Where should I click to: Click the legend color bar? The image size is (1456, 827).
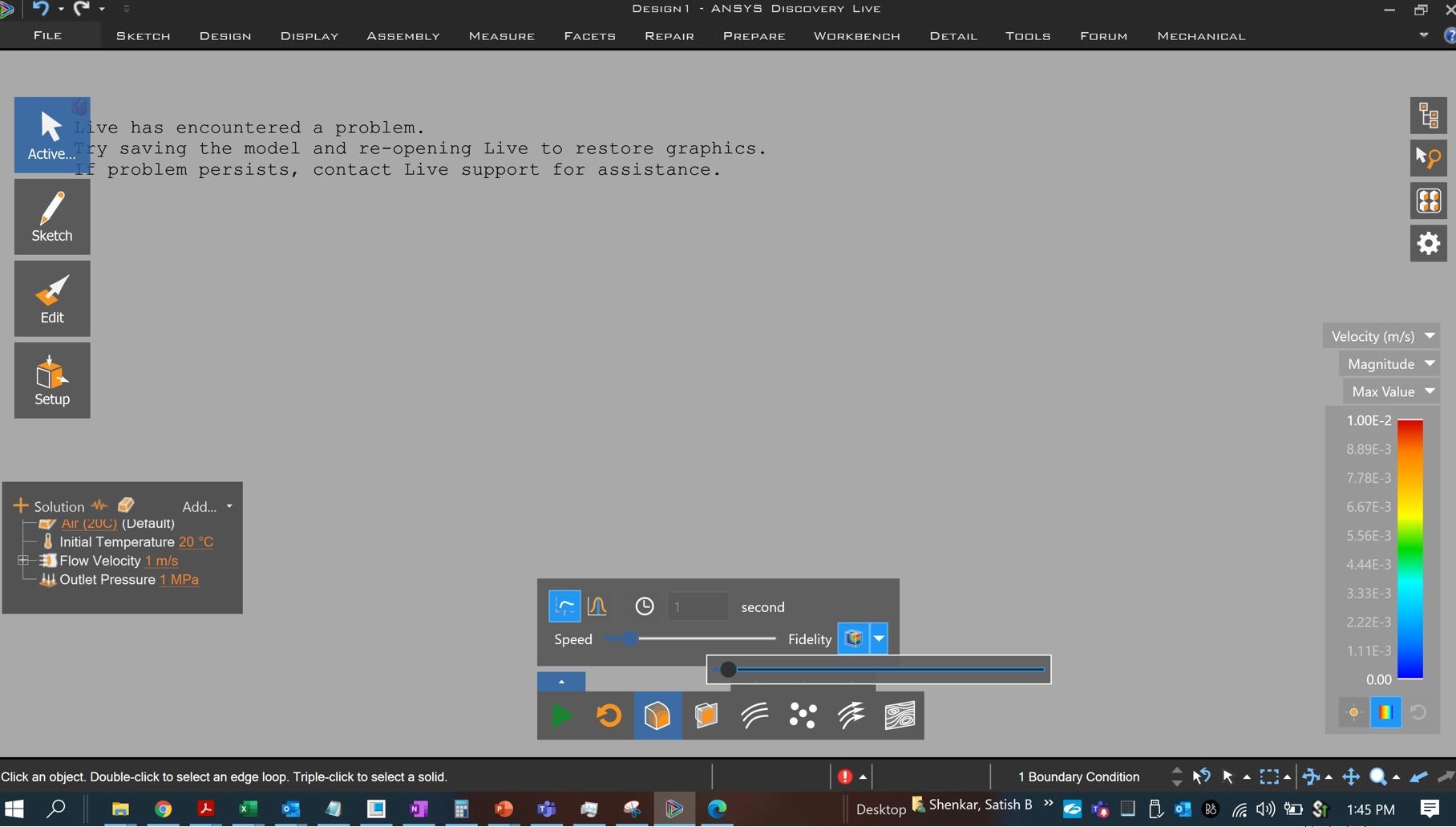click(x=1410, y=549)
